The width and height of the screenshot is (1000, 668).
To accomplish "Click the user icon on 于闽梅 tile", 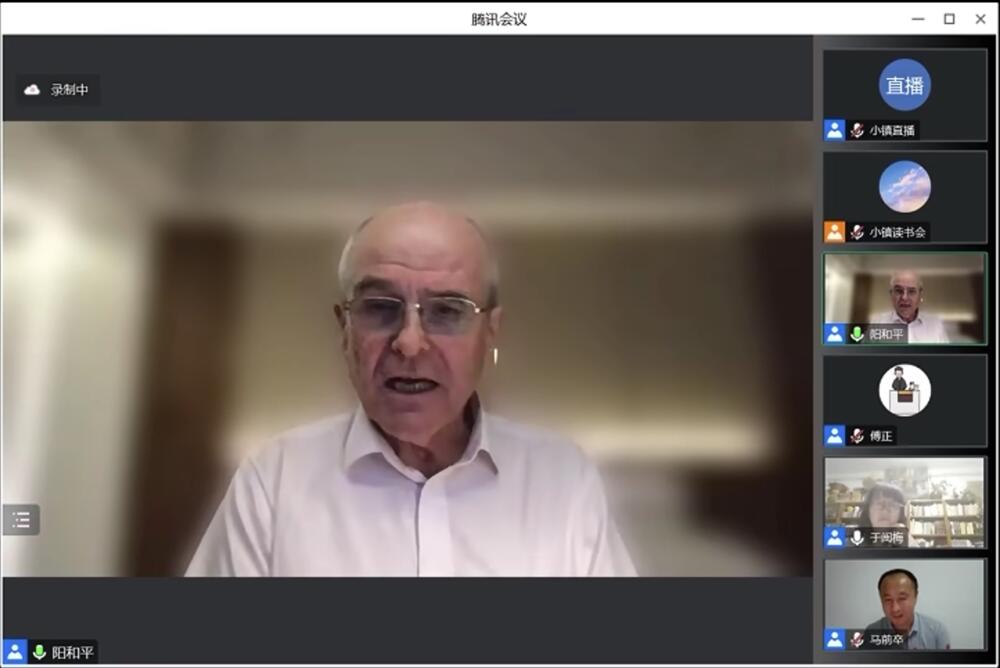I will point(834,538).
